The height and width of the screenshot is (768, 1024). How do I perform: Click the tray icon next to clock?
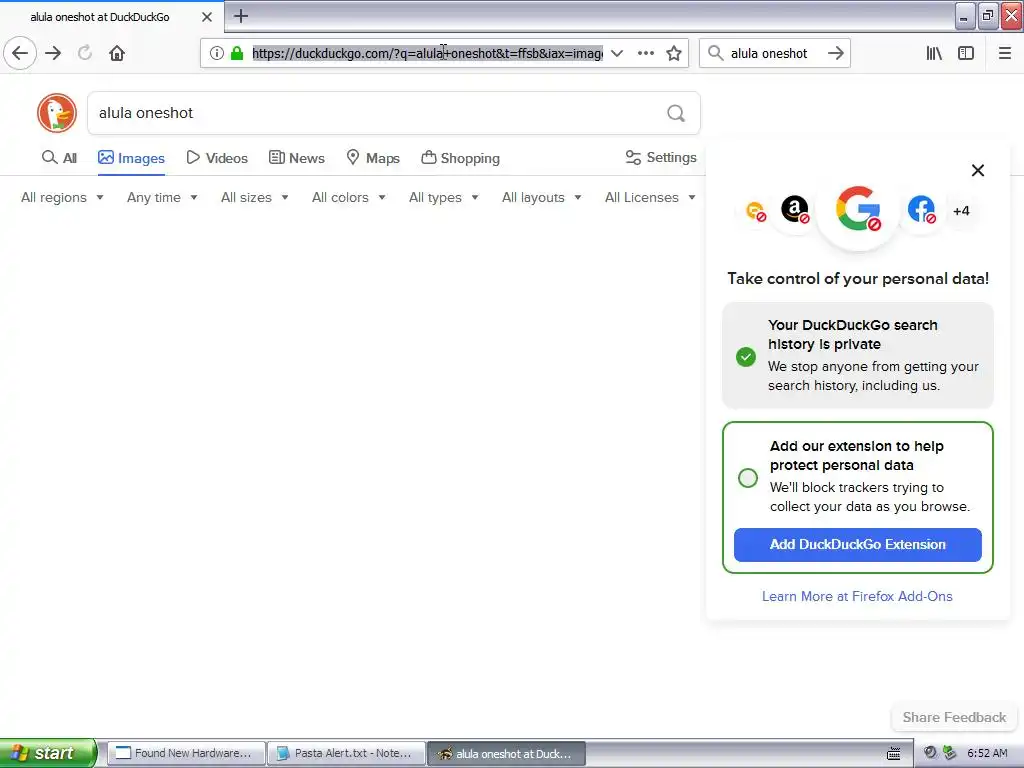click(950, 753)
